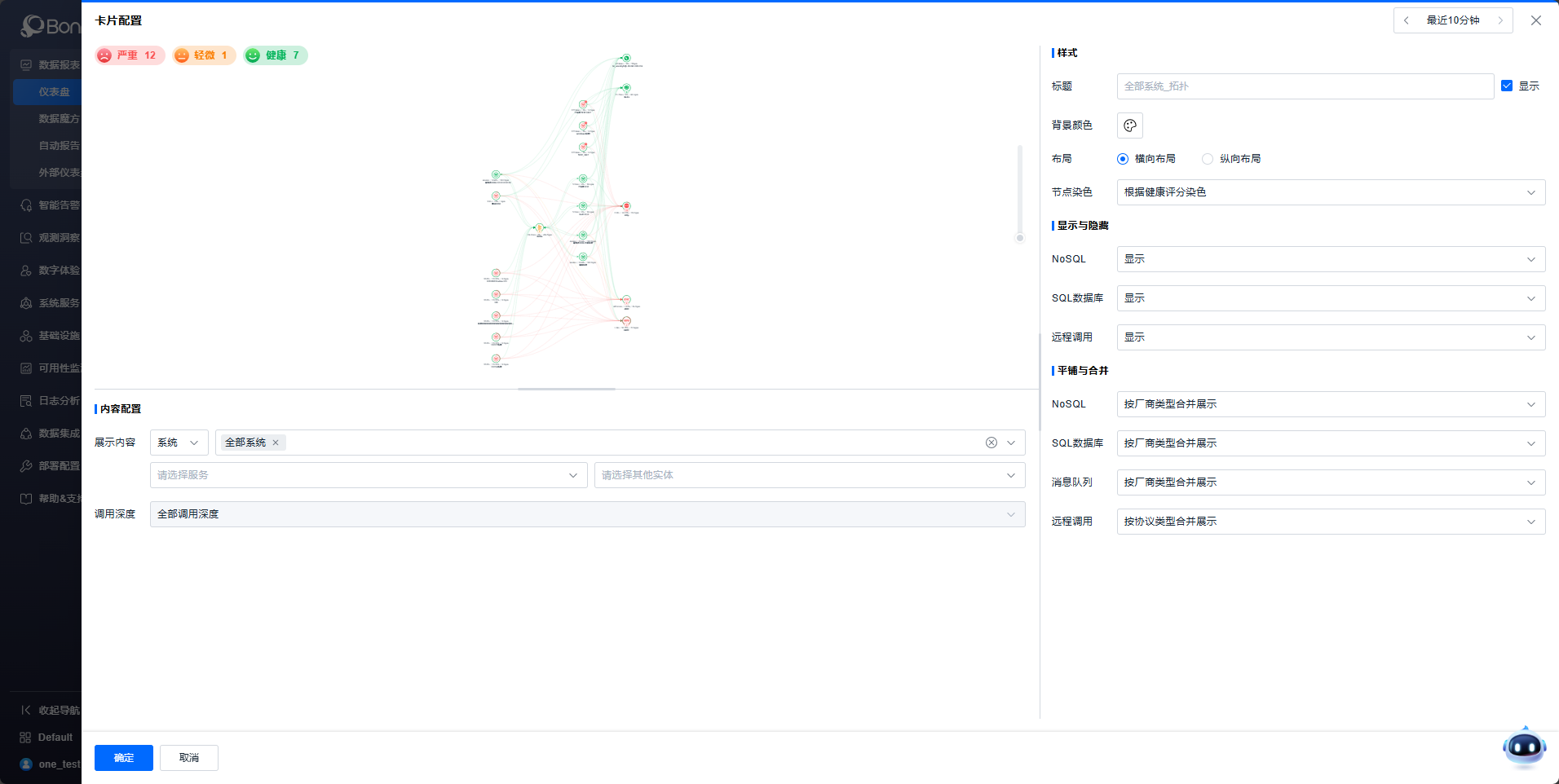This screenshot has width=1559, height=784.
Task: Open 智能告警 in the sidebar
Action: (59, 205)
